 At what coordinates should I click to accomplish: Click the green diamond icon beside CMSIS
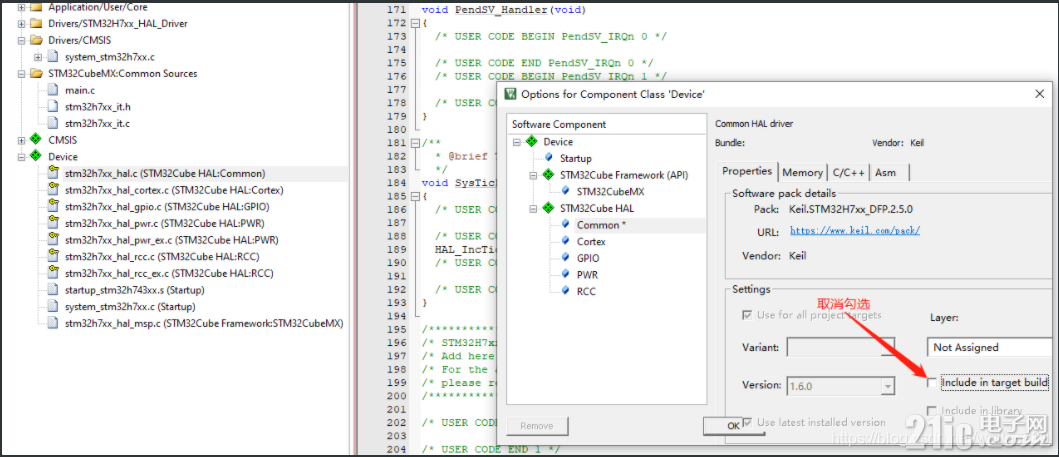click(36, 140)
